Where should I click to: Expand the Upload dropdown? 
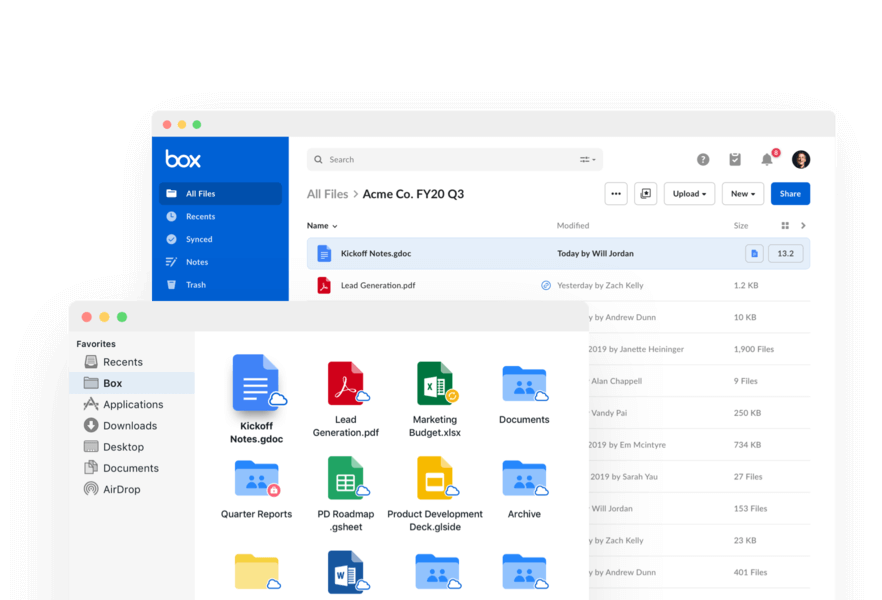coord(689,194)
